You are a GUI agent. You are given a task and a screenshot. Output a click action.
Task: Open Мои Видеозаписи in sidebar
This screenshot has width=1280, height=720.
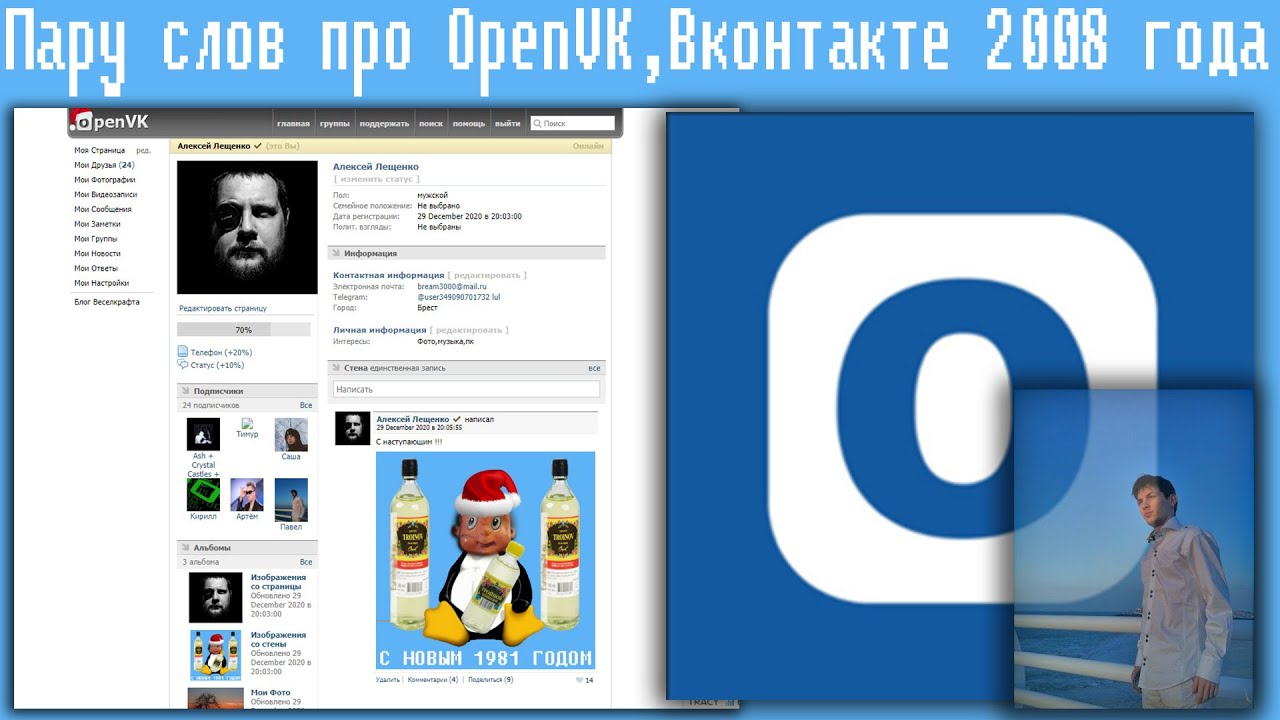(106, 195)
